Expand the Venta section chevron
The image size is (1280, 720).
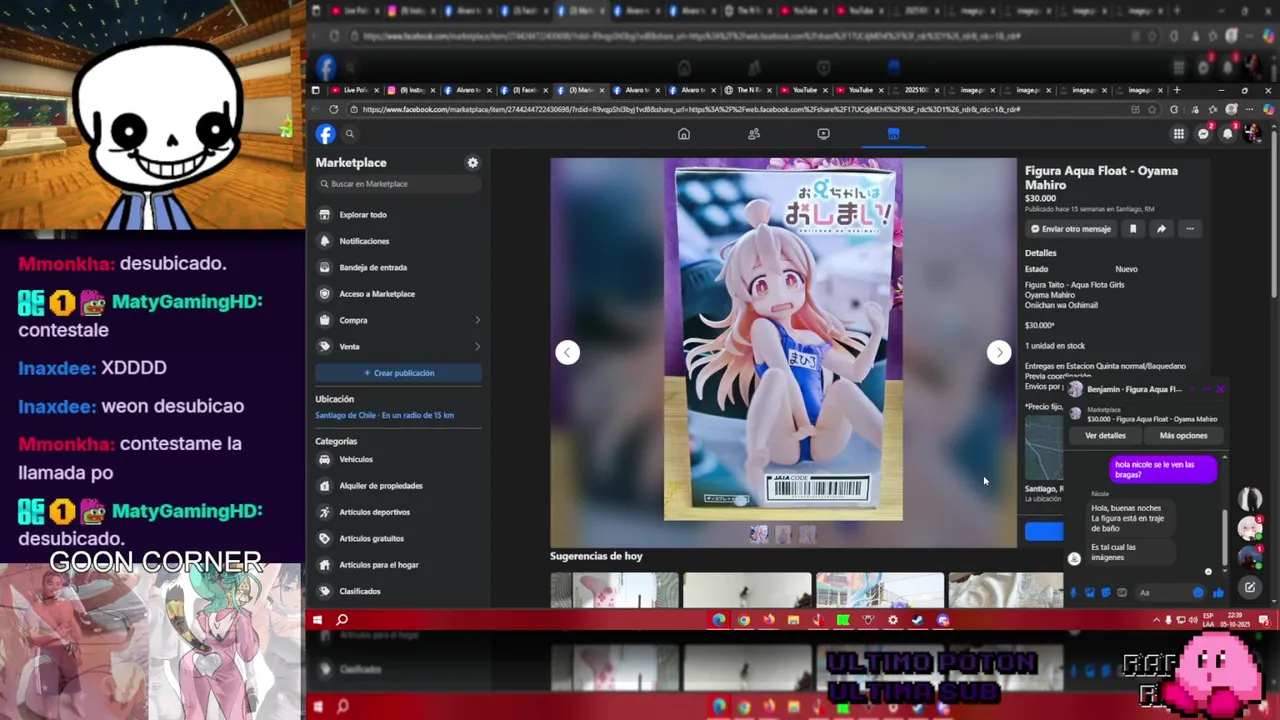[477, 346]
